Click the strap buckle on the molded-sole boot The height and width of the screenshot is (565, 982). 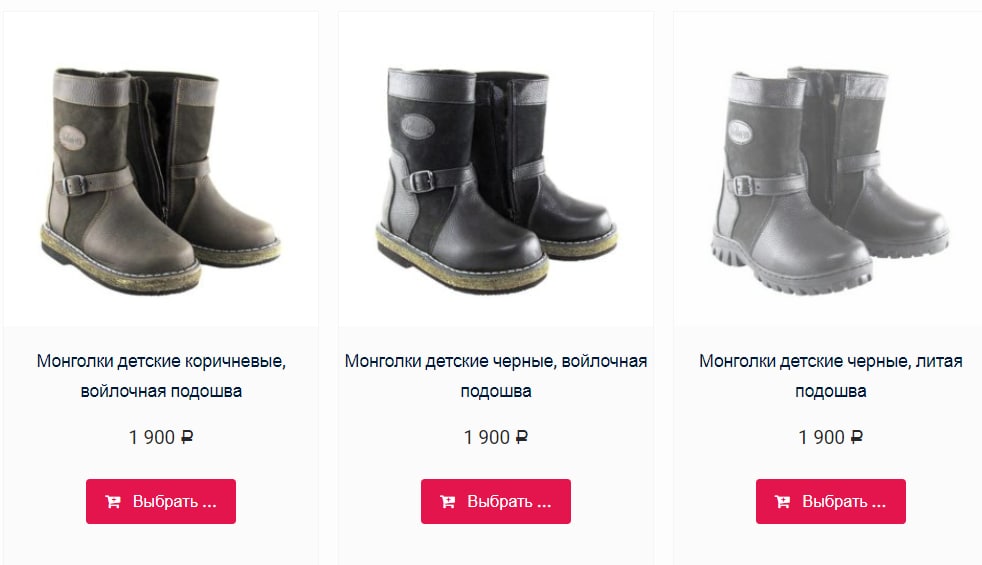[x=742, y=186]
